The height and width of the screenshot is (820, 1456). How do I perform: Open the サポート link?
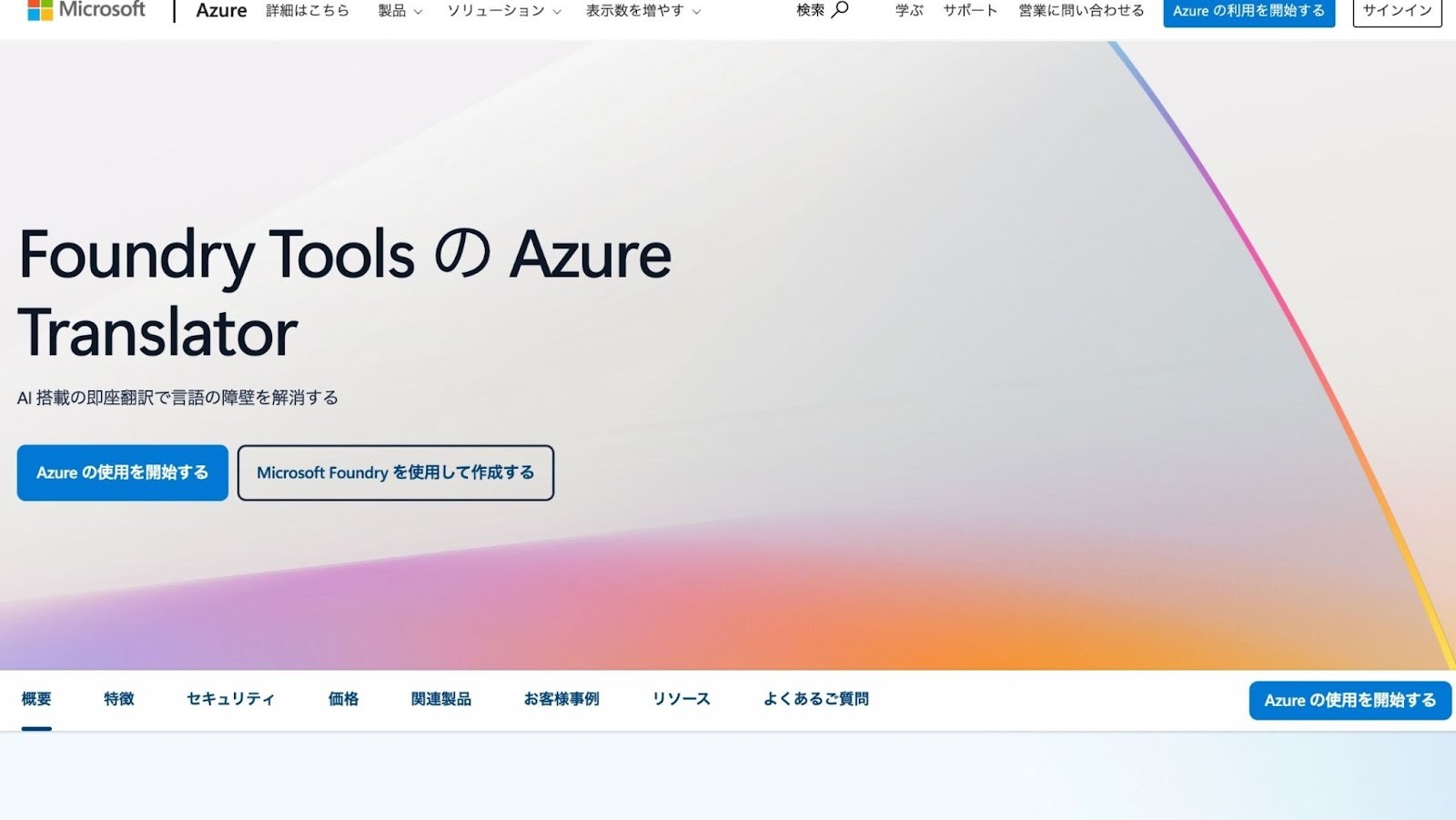click(x=970, y=11)
